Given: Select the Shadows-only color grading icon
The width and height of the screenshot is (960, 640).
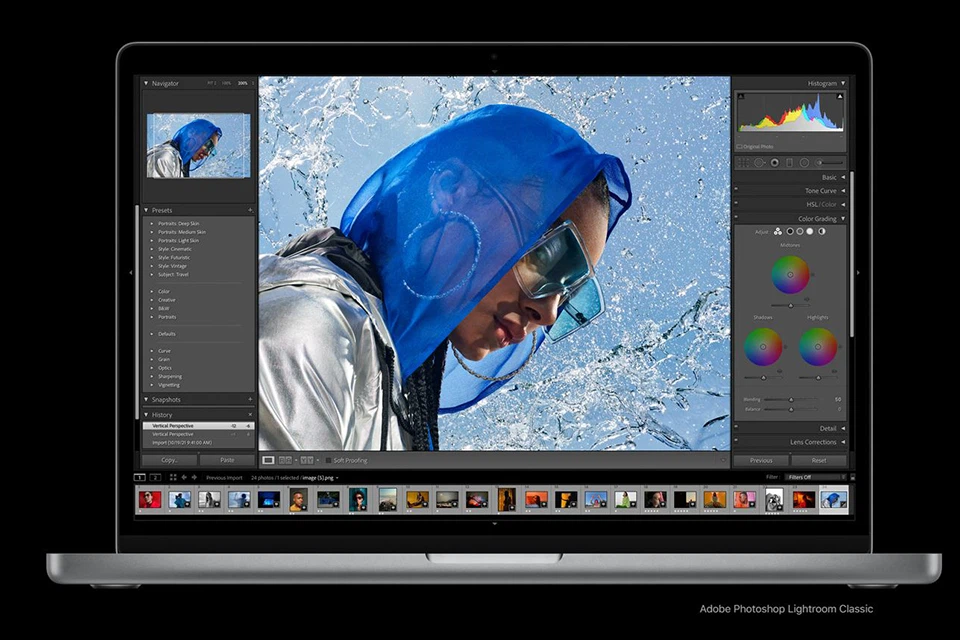Looking at the screenshot, I should point(790,232).
